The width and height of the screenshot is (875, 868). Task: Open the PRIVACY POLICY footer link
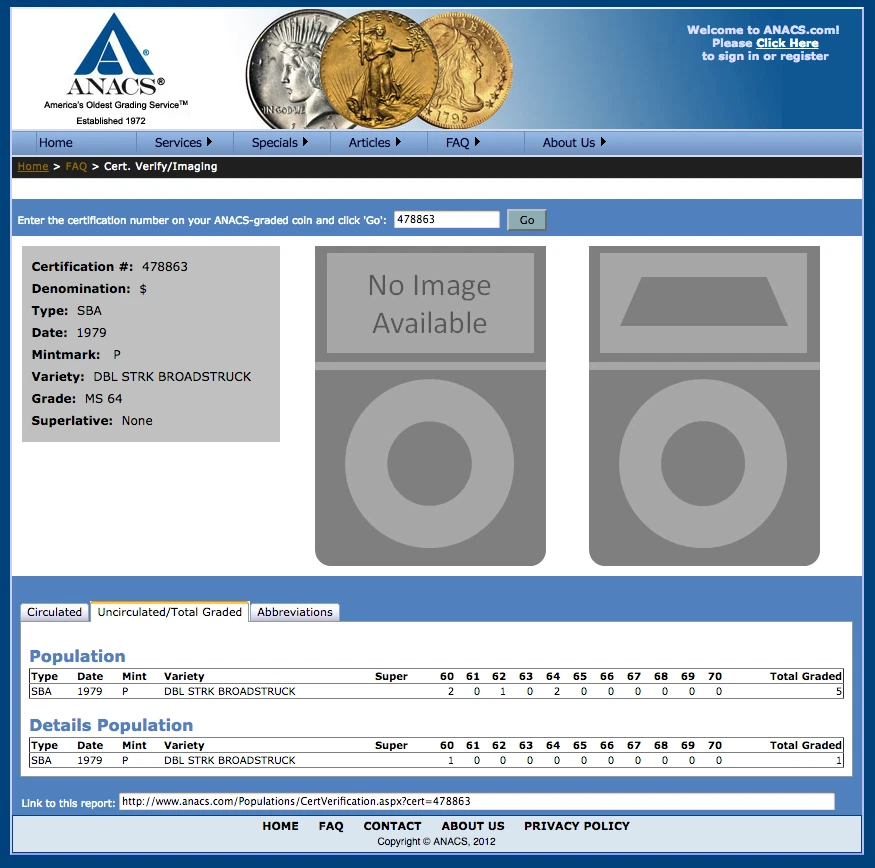point(577,826)
